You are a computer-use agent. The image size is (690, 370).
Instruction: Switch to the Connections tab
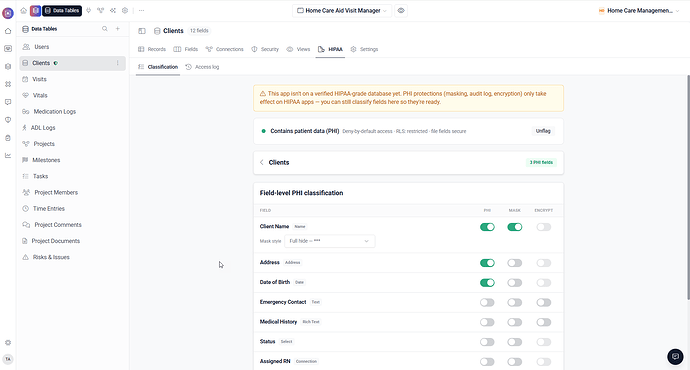coord(224,49)
